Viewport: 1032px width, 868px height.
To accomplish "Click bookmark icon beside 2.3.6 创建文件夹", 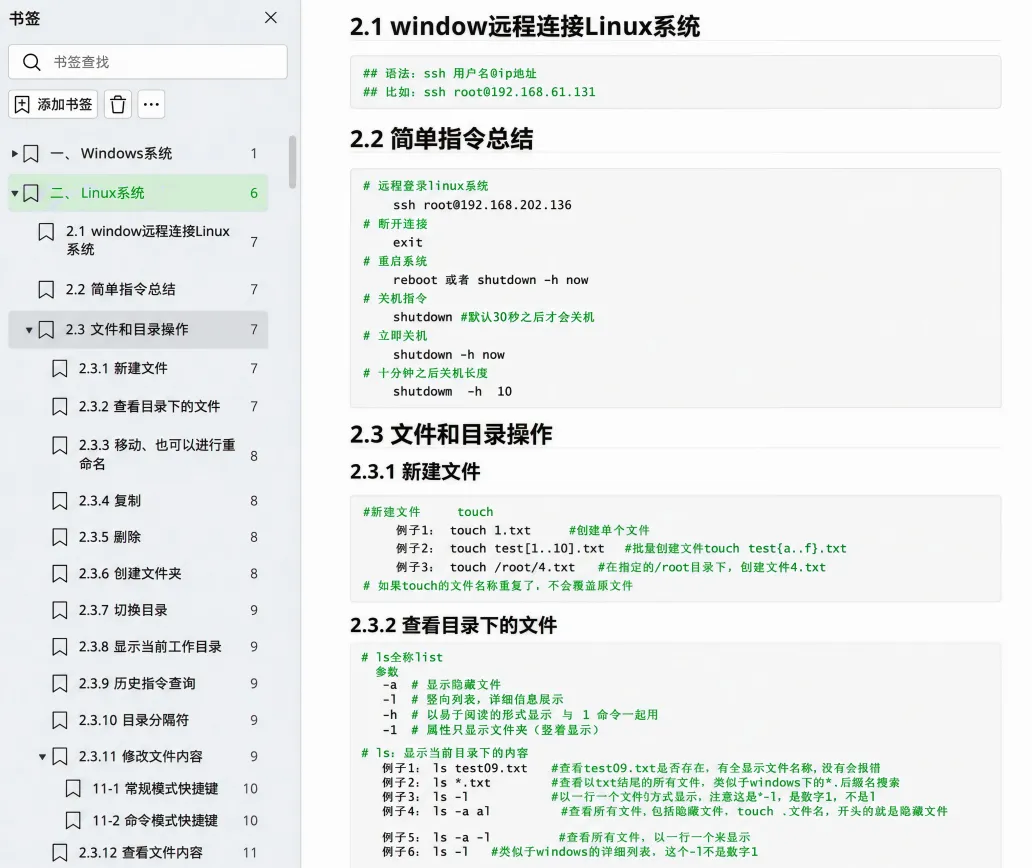I will 60,574.
